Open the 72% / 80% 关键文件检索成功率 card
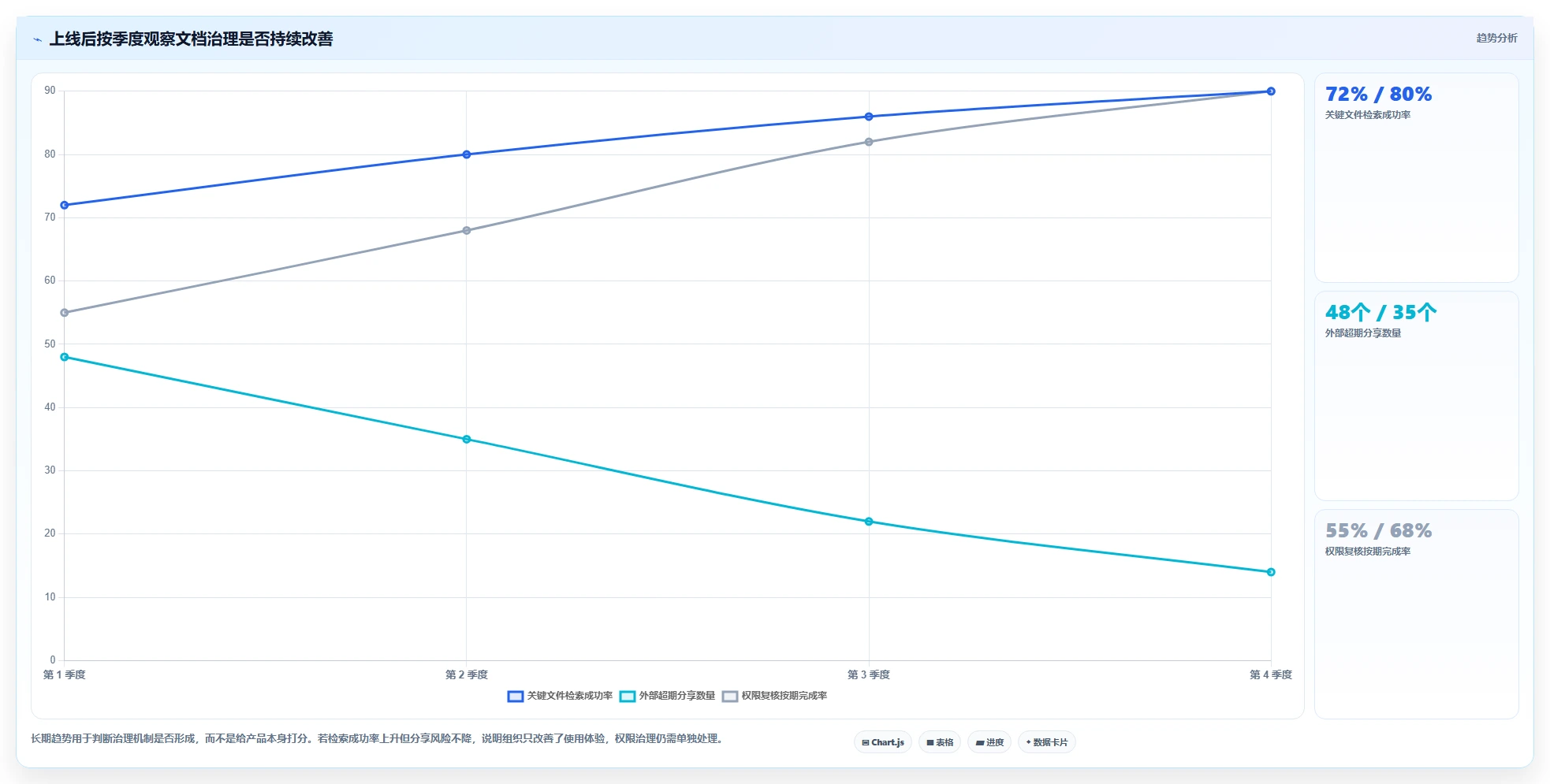 (1416, 178)
